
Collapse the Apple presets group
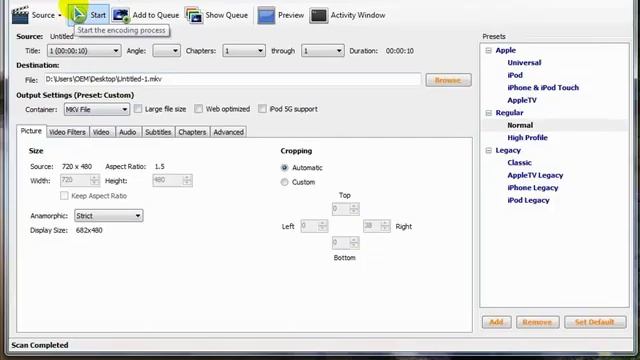pos(489,50)
